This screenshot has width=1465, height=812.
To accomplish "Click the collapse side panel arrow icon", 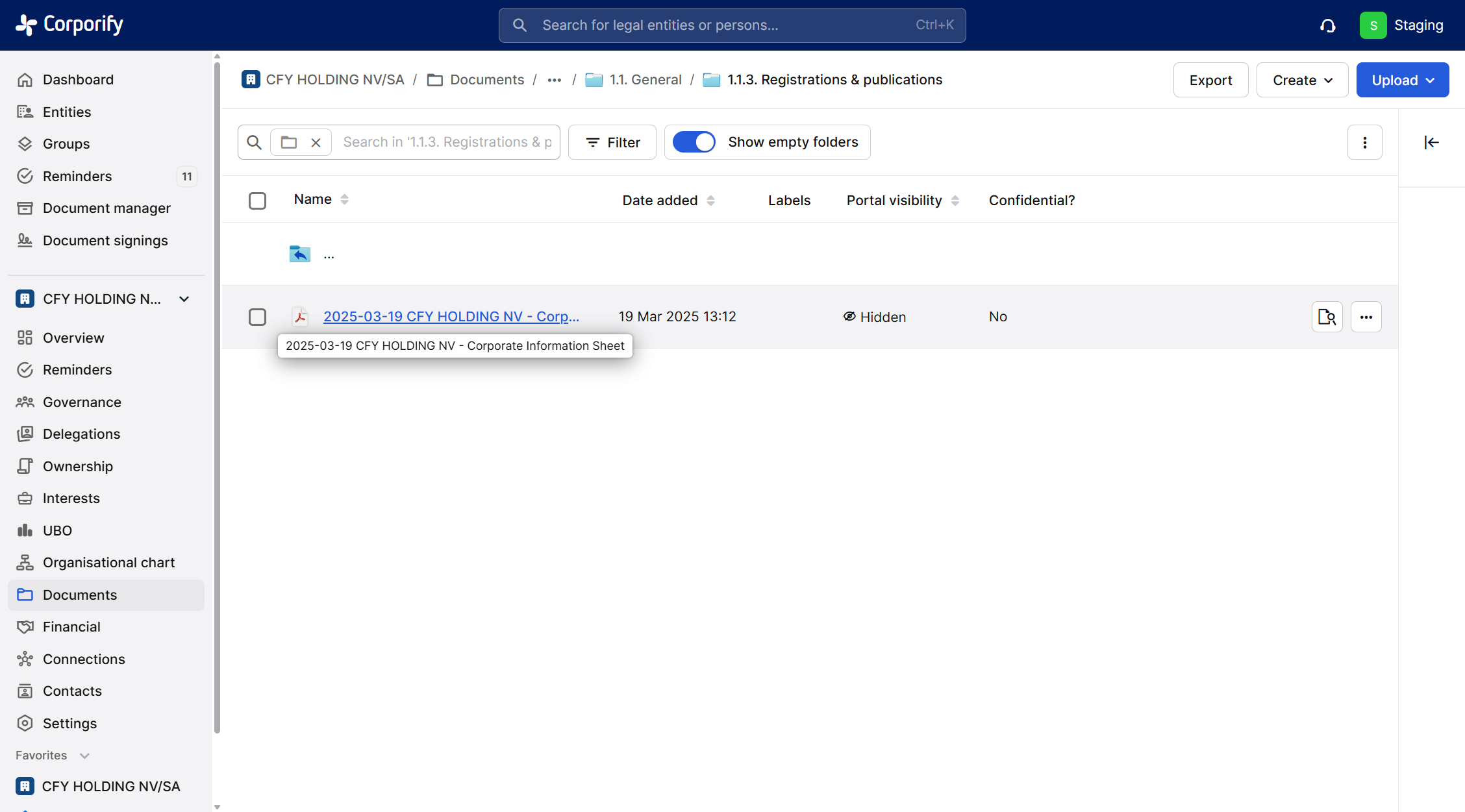I will pyautogui.click(x=1431, y=142).
